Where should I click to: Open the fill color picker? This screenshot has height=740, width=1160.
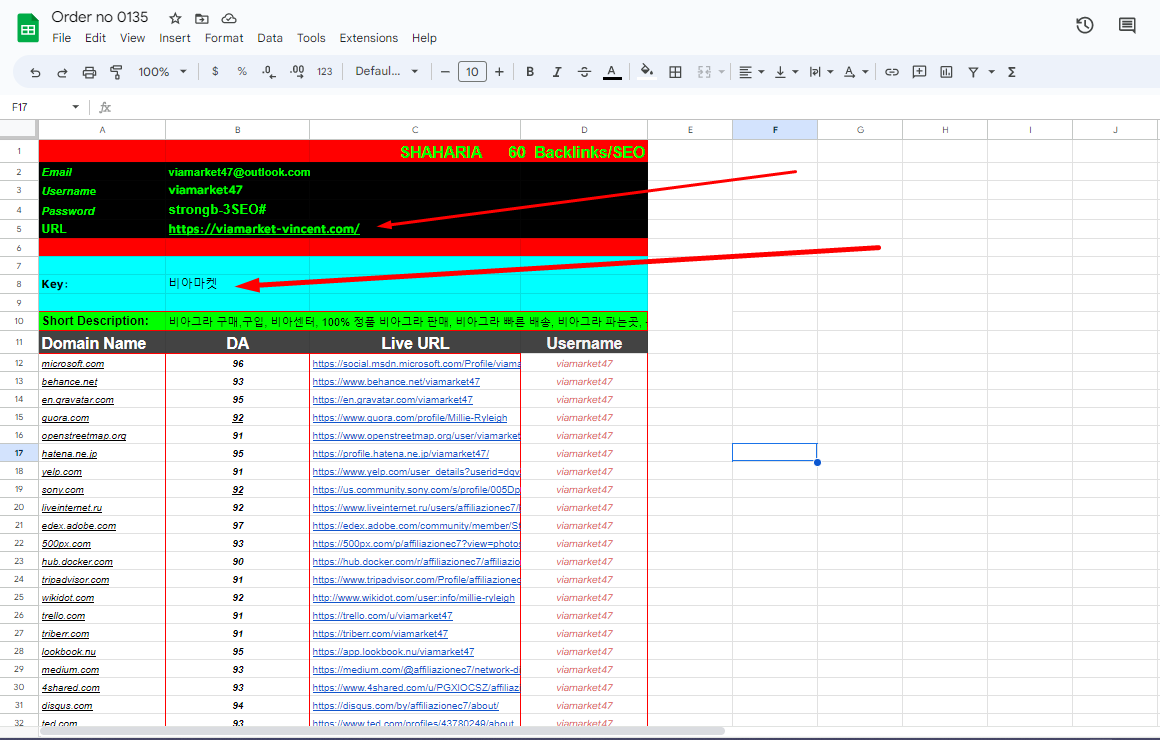646,71
